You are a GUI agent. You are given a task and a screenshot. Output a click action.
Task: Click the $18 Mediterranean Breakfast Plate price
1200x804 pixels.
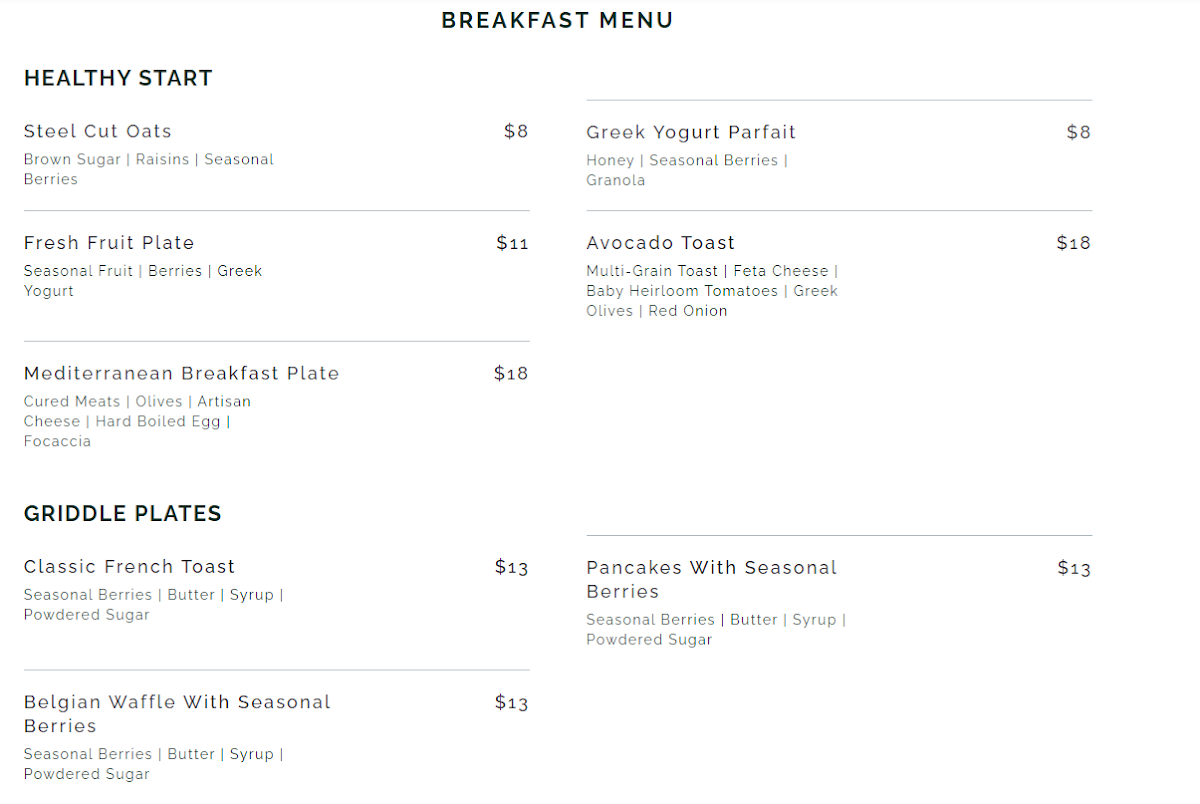pyautogui.click(x=511, y=373)
